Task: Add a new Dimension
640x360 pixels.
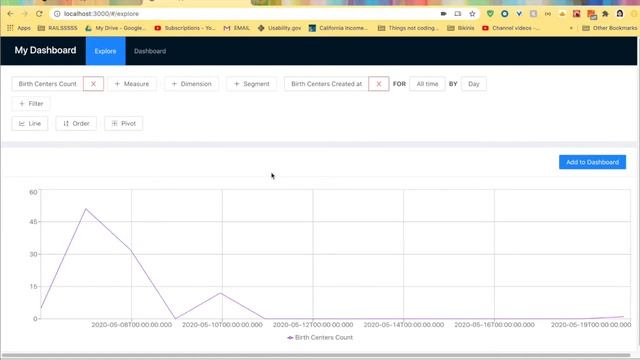Action: (191, 84)
